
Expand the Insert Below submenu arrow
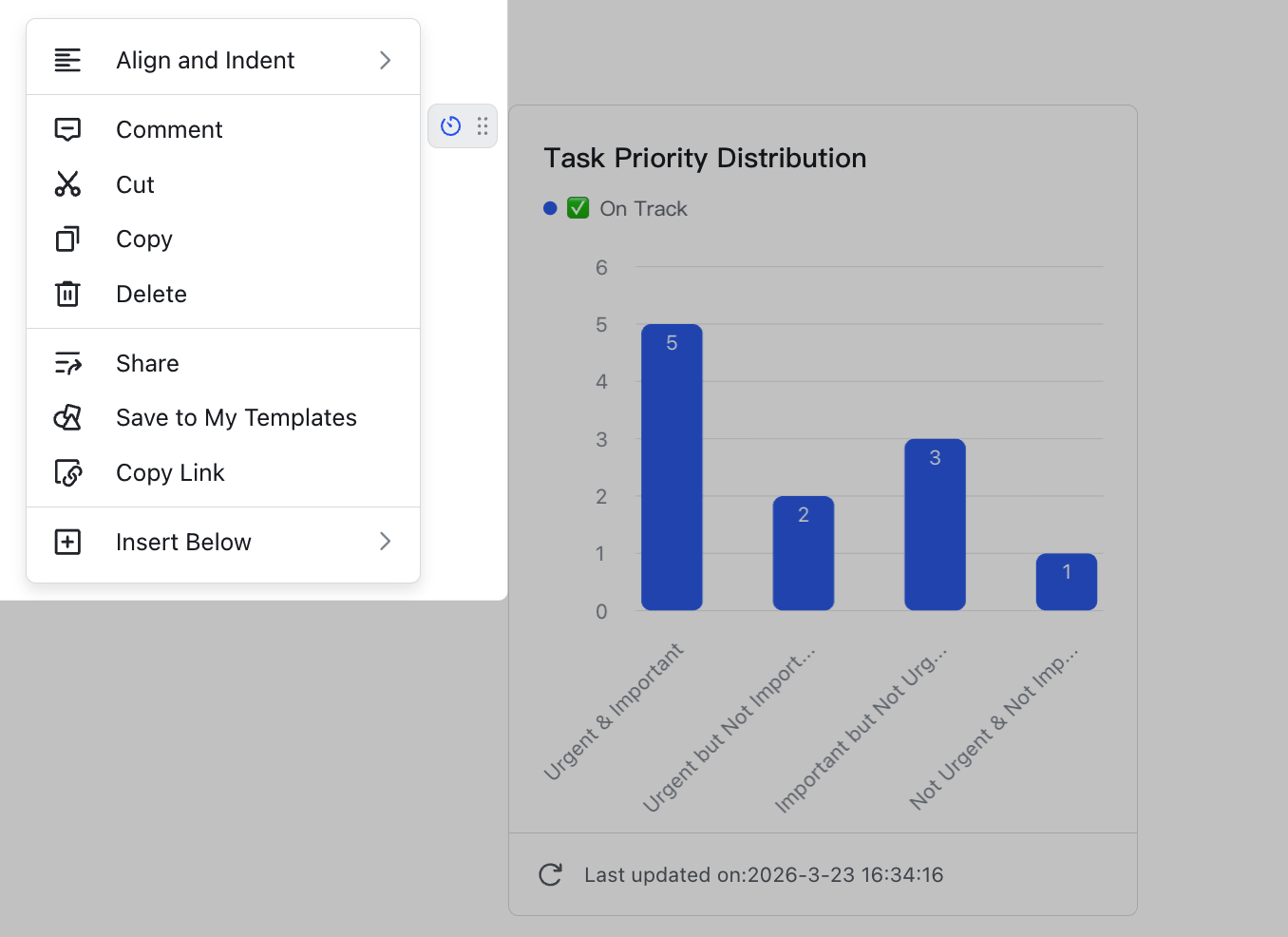point(385,542)
